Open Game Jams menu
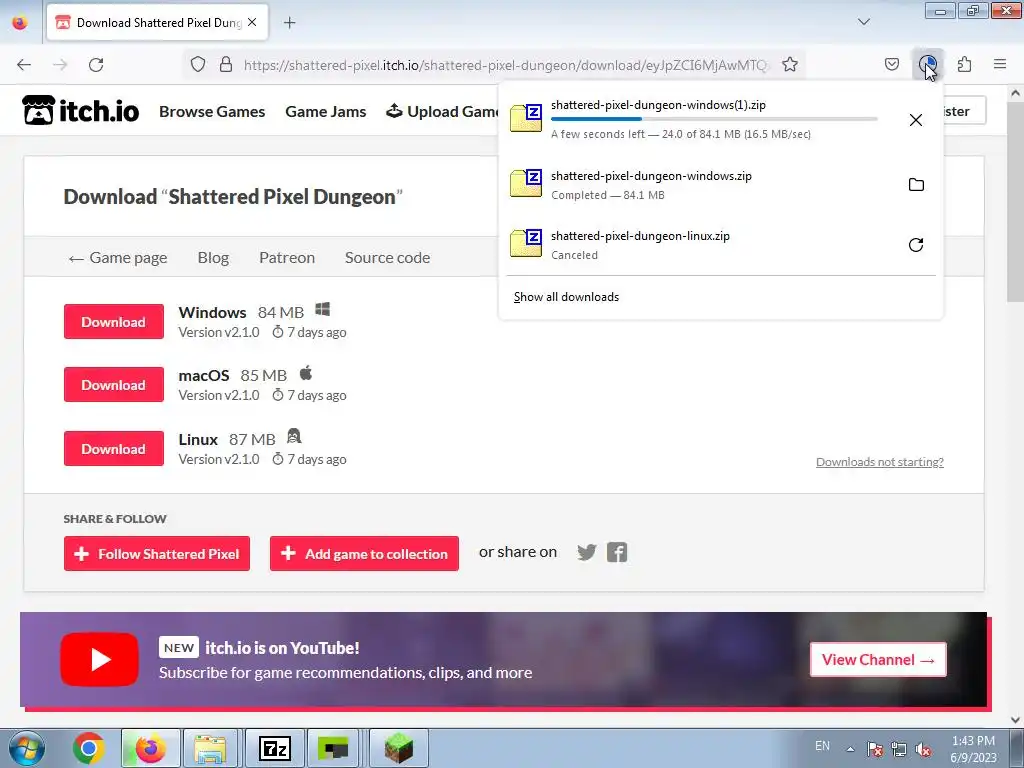This screenshot has width=1024, height=768. click(x=325, y=112)
